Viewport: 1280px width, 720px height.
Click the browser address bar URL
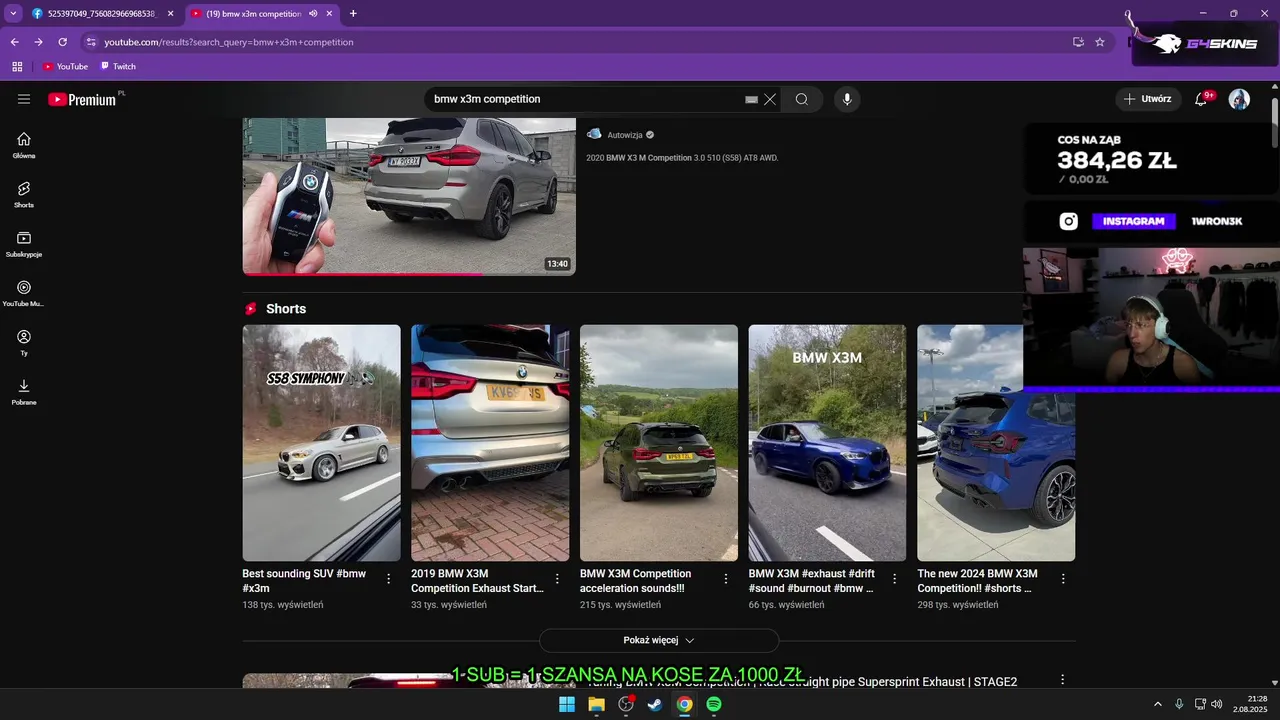229,42
